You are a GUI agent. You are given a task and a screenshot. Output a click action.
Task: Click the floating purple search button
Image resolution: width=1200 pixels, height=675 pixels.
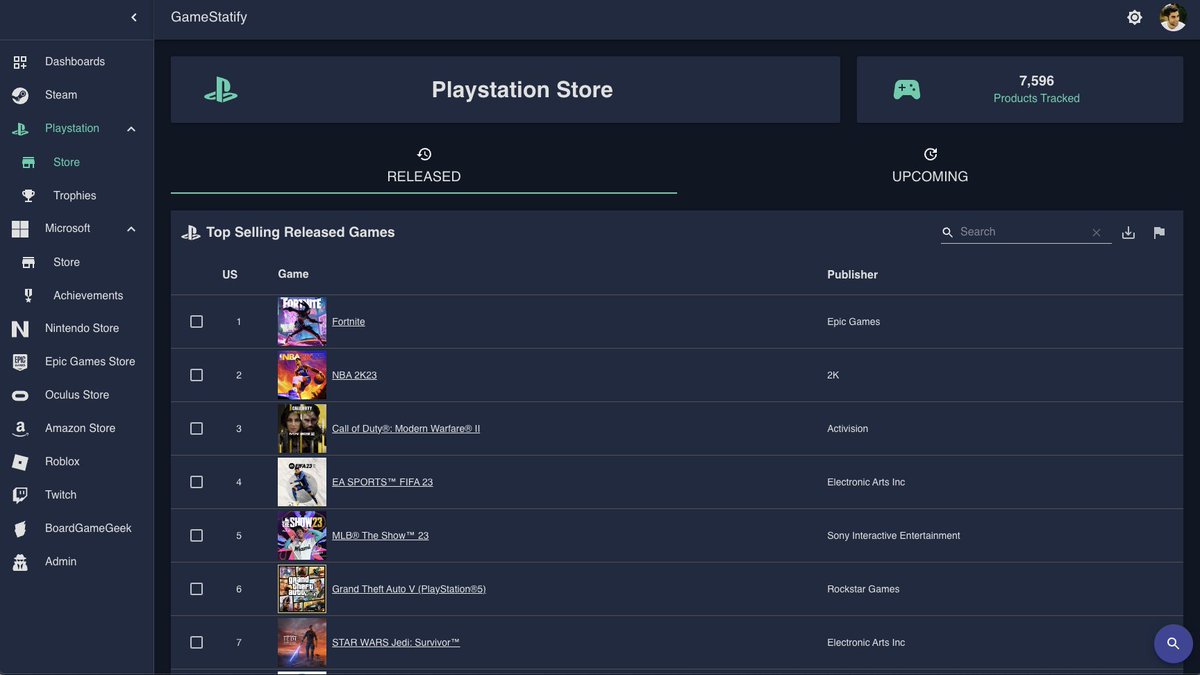[x=1173, y=643]
